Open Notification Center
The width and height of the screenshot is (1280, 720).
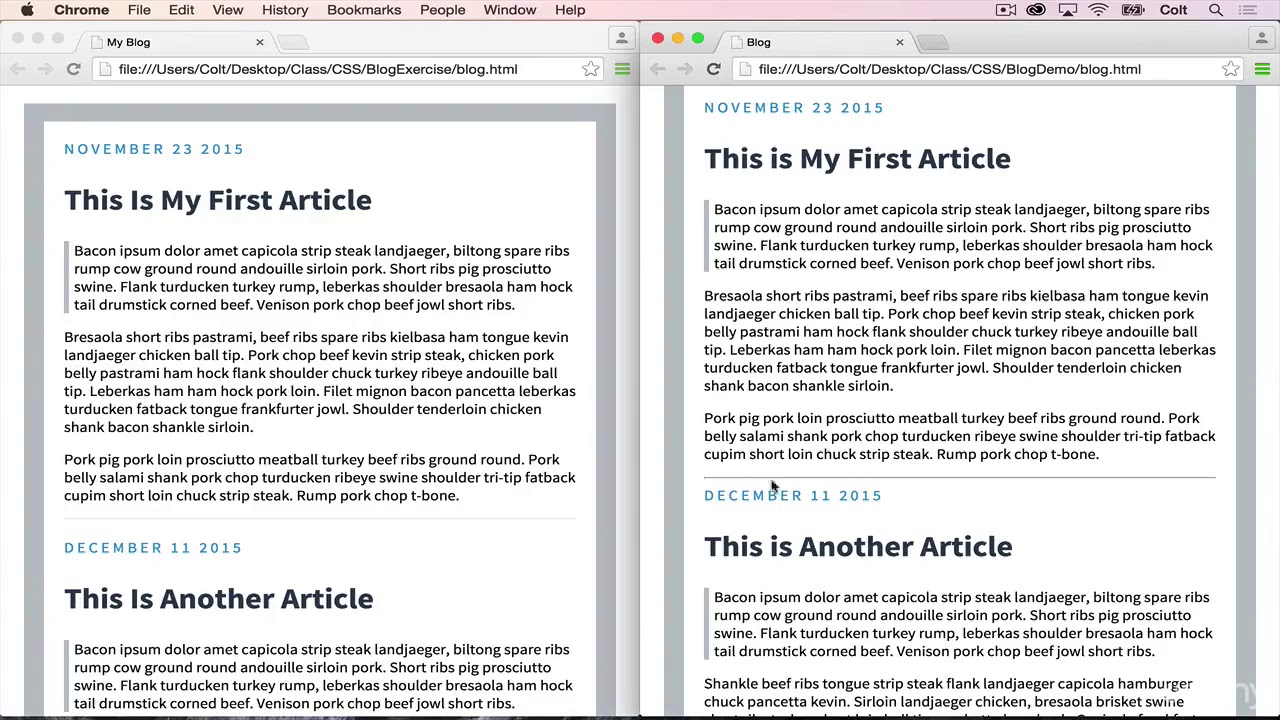(1247, 10)
